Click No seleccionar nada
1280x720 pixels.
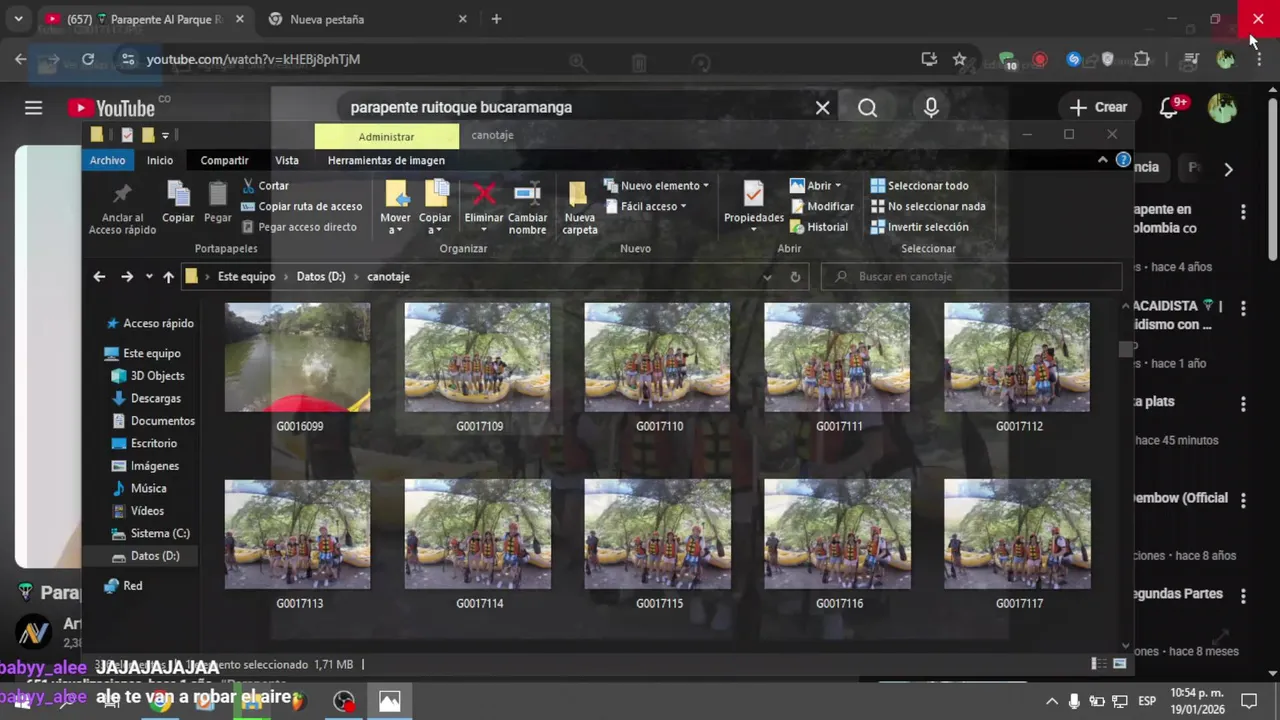(x=928, y=206)
